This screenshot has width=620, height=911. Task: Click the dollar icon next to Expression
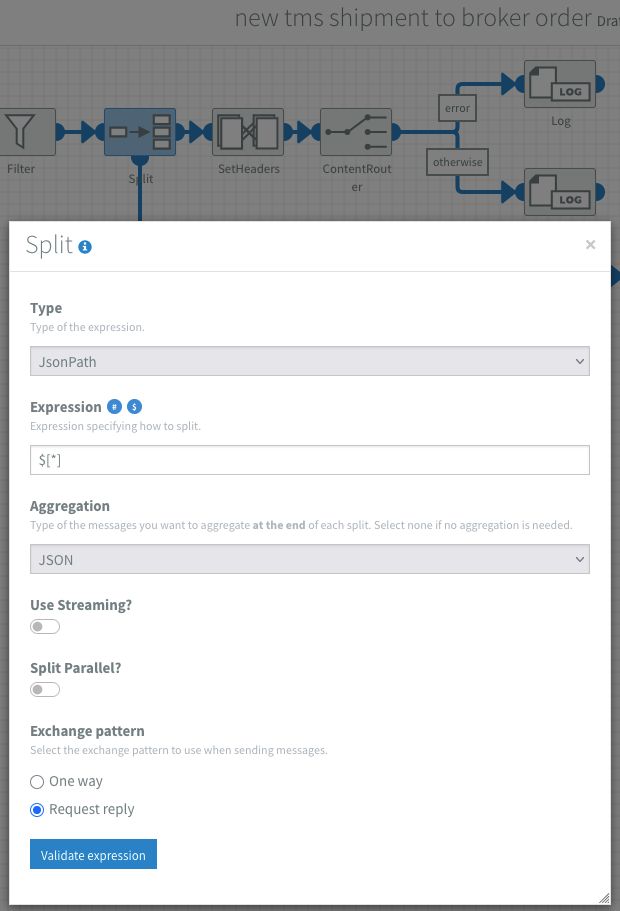tap(135, 407)
